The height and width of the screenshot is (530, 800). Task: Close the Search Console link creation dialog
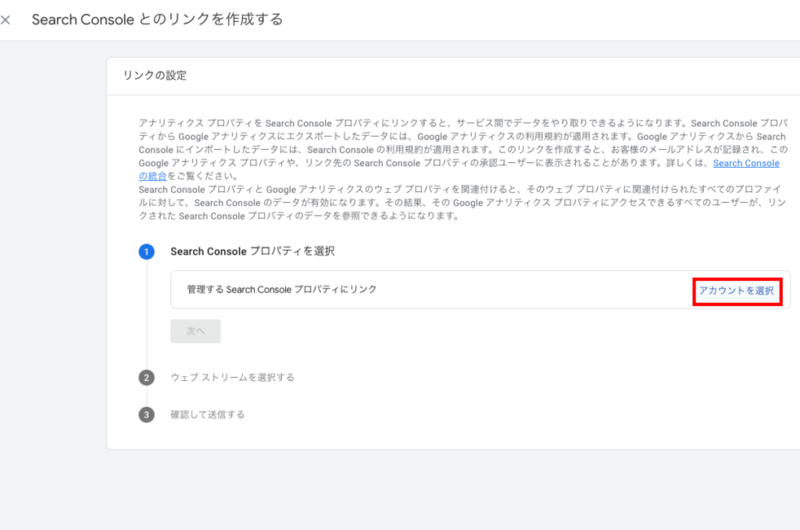click(5, 20)
